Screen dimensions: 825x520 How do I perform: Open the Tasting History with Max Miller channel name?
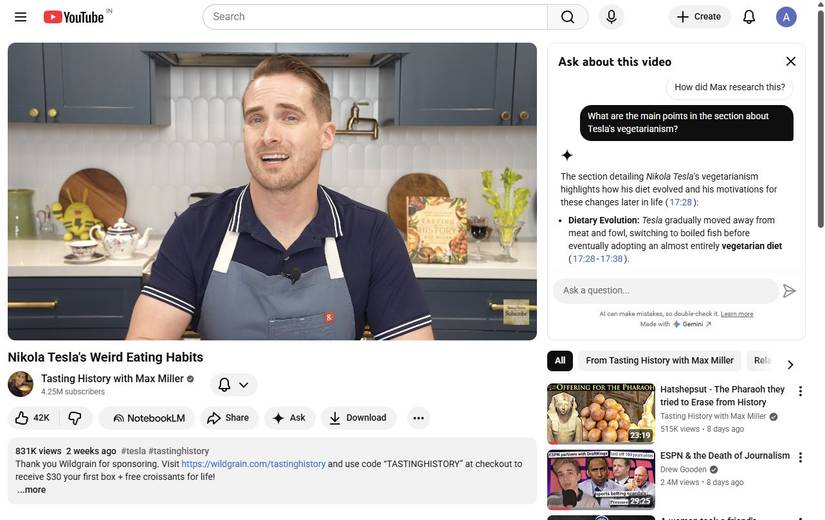click(112, 378)
